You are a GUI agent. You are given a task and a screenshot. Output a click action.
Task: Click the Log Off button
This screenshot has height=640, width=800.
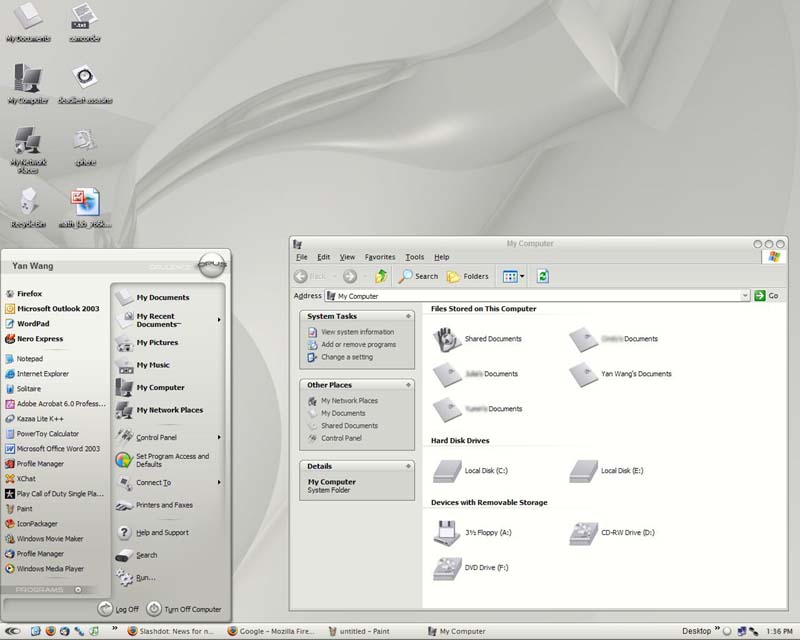coord(119,609)
